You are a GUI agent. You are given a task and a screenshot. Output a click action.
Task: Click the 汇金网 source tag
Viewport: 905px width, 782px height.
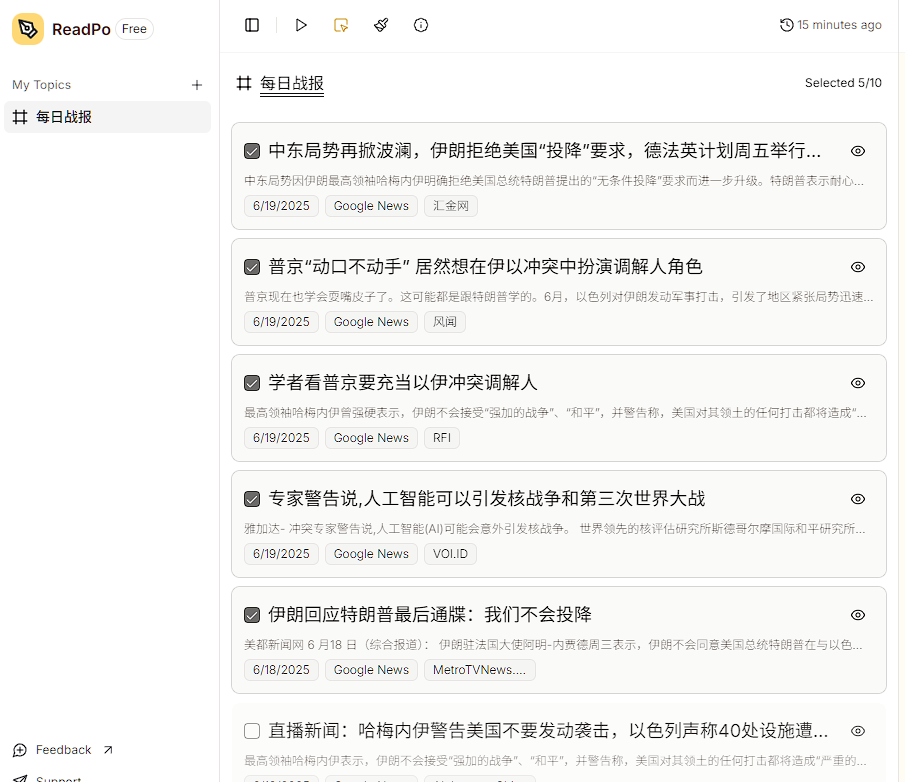click(x=451, y=206)
